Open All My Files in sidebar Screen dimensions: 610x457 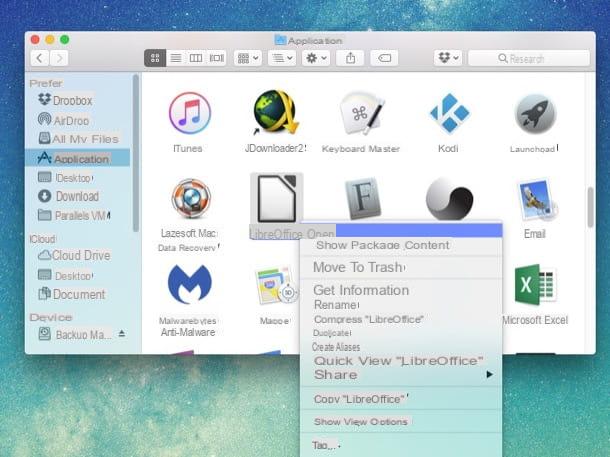pos(78,139)
